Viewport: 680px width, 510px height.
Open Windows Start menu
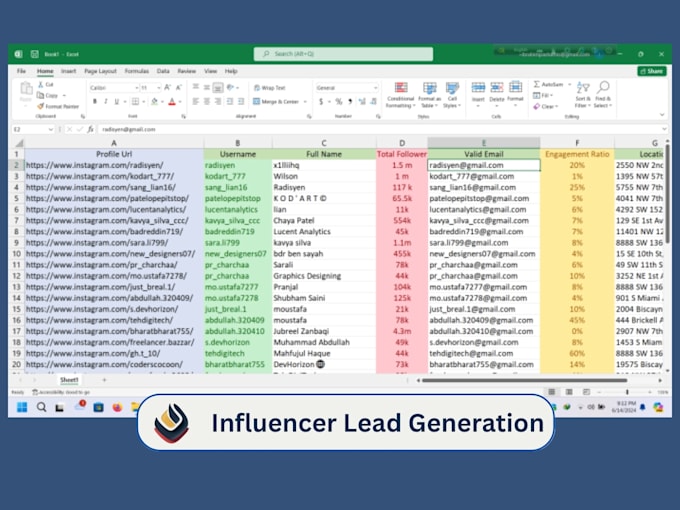tap(22, 407)
